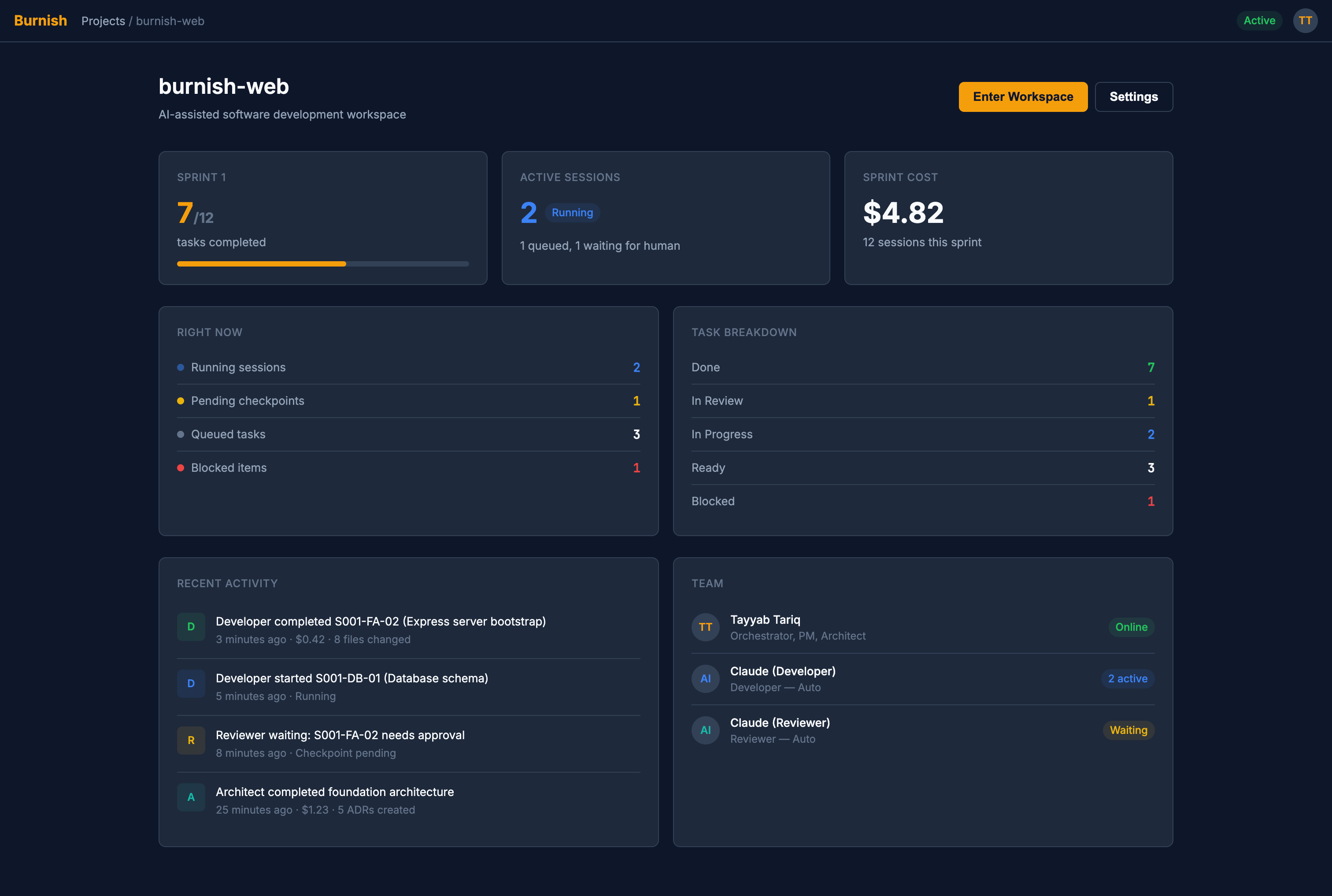
Task: Toggle the Waiting status on Claude (Reviewer)
Action: [1128, 730]
